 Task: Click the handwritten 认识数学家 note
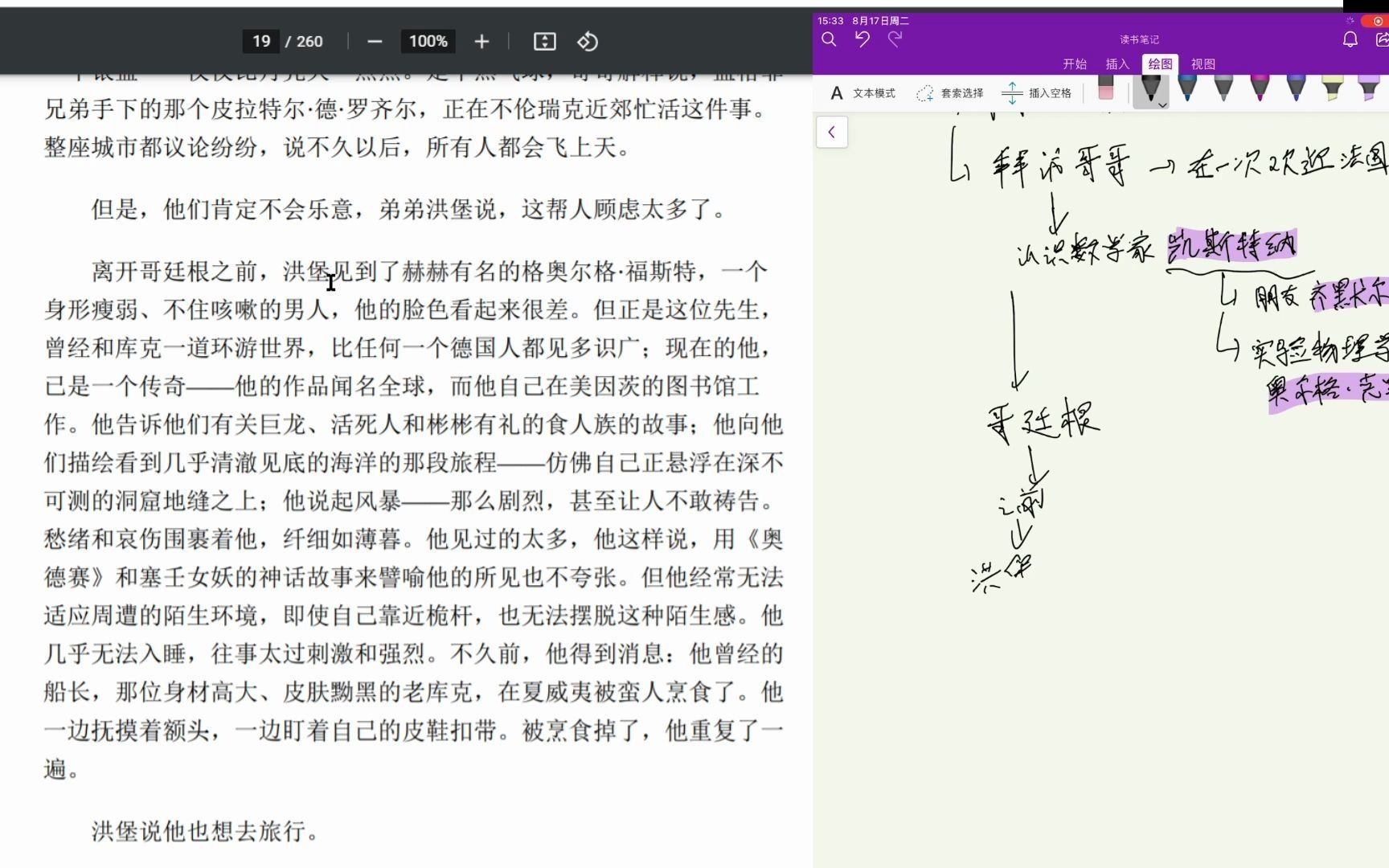[1085, 249]
